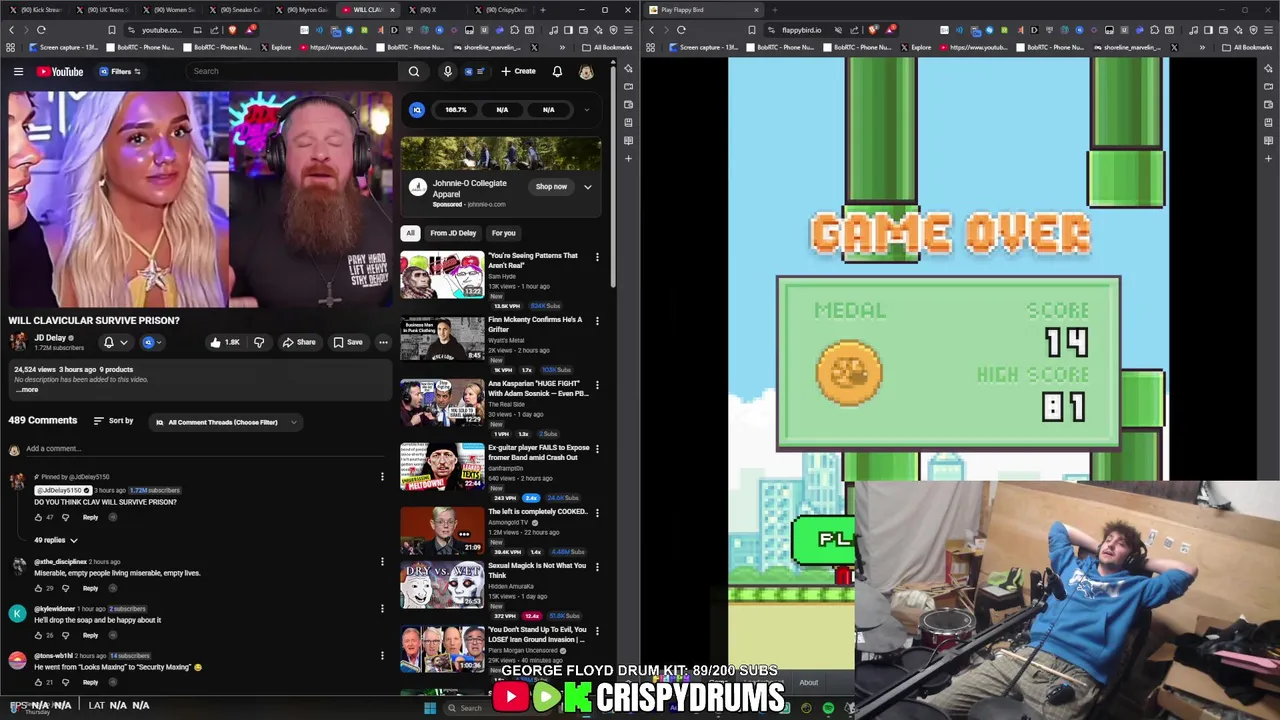Click the YouTube search magnifier icon

pos(414,71)
